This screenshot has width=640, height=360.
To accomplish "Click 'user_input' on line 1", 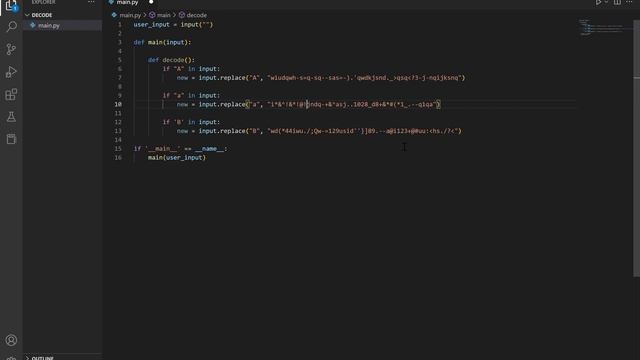I will (151, 24).
